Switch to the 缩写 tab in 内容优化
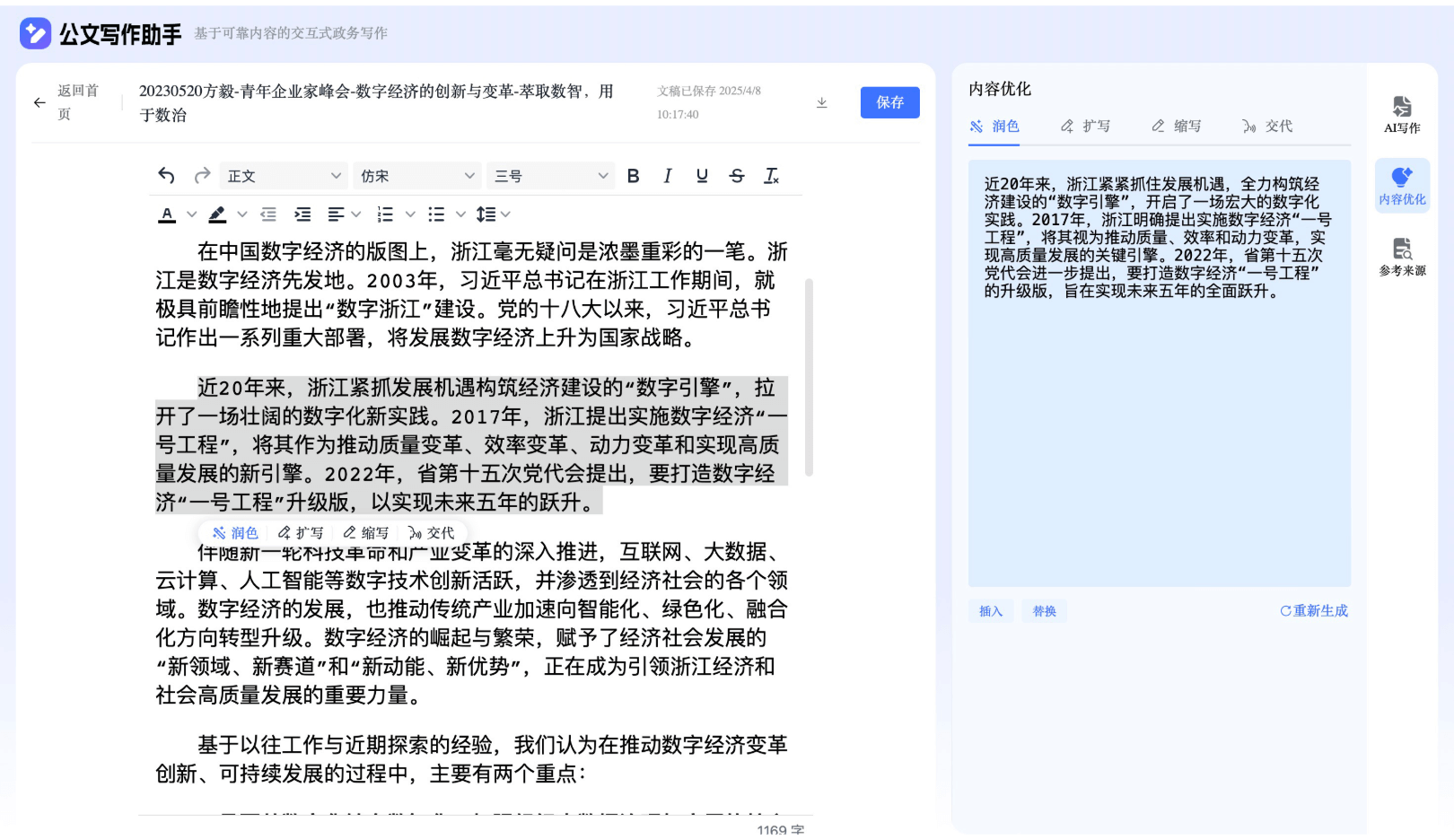 1177,127
